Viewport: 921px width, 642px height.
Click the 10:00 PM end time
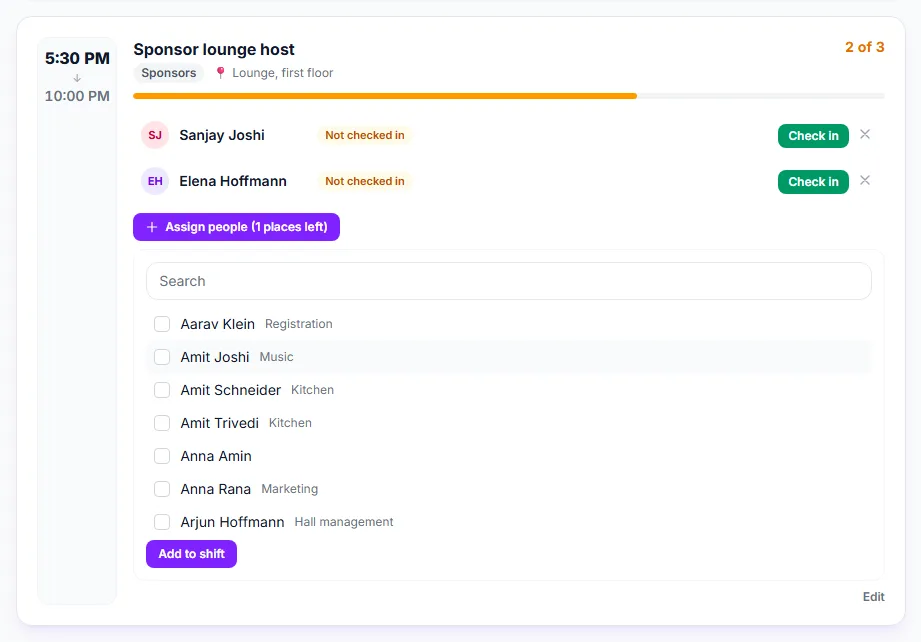(x=77, y=96)
